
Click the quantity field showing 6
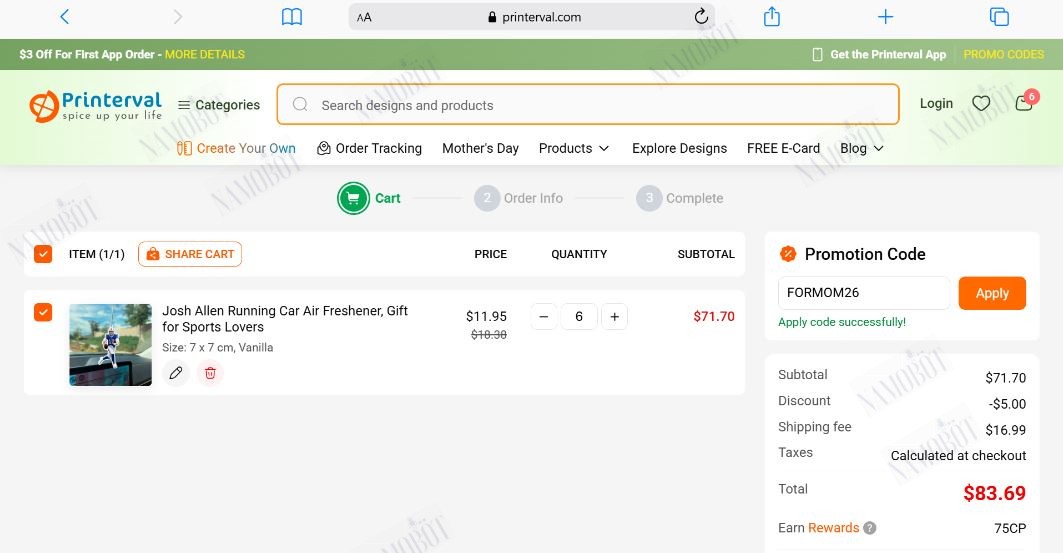[579, 316]
